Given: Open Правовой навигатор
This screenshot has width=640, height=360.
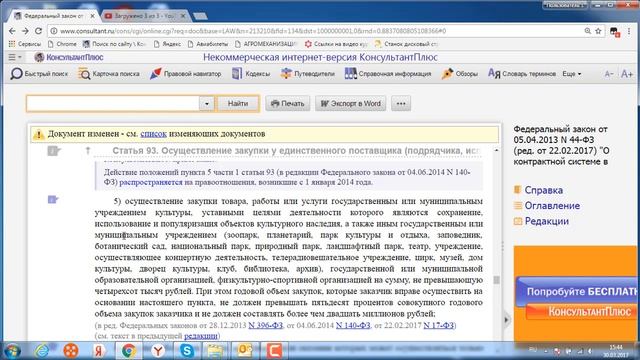Looking at the screenshot, I should (186, 74).
